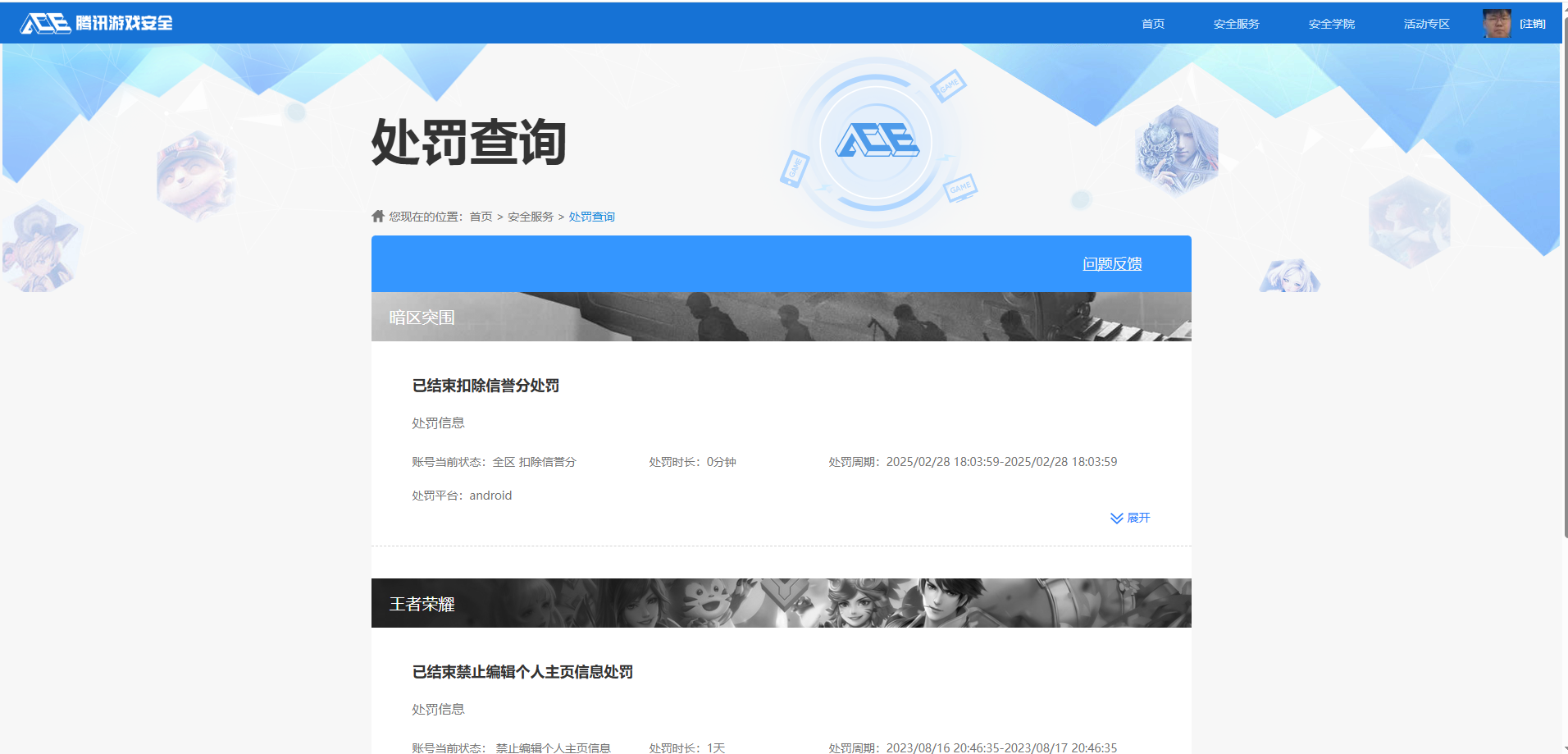Click the 问题反馈 feedback button
Screen dimensions: 1568x754
coord(1113,263)
